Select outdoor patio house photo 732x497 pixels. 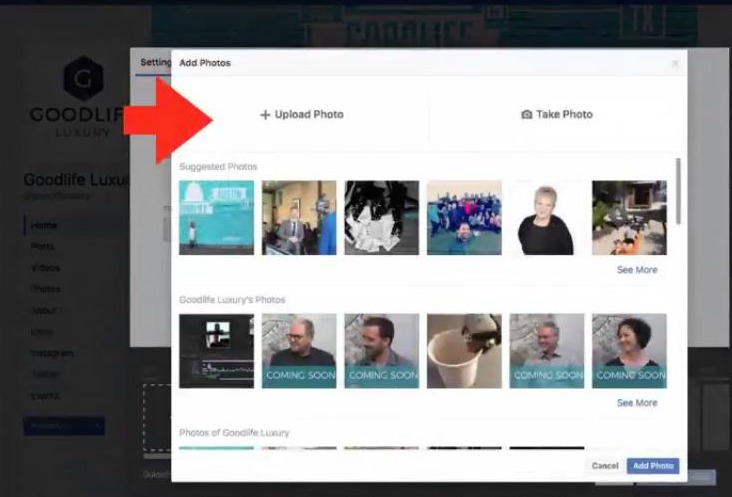pyautogui.click(x=629, y=217)
